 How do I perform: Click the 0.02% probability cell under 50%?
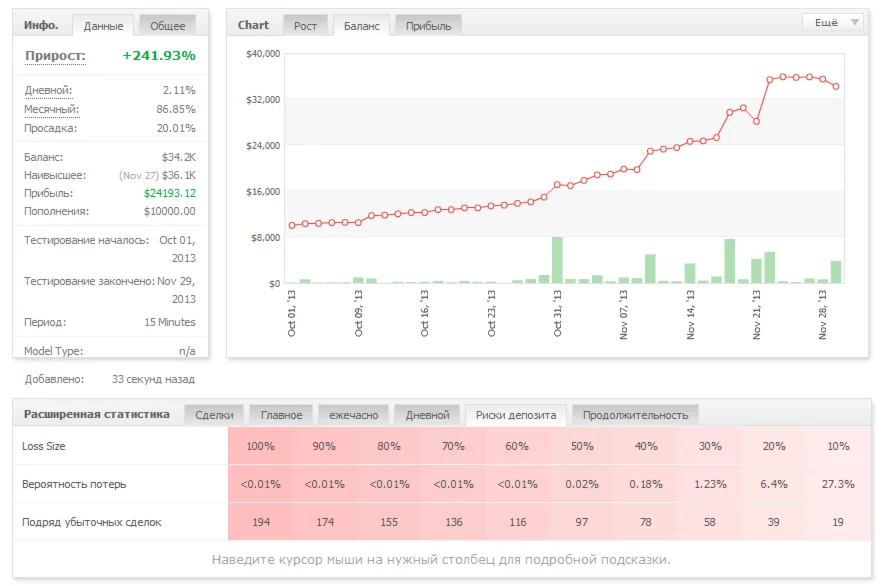(581, 484)
